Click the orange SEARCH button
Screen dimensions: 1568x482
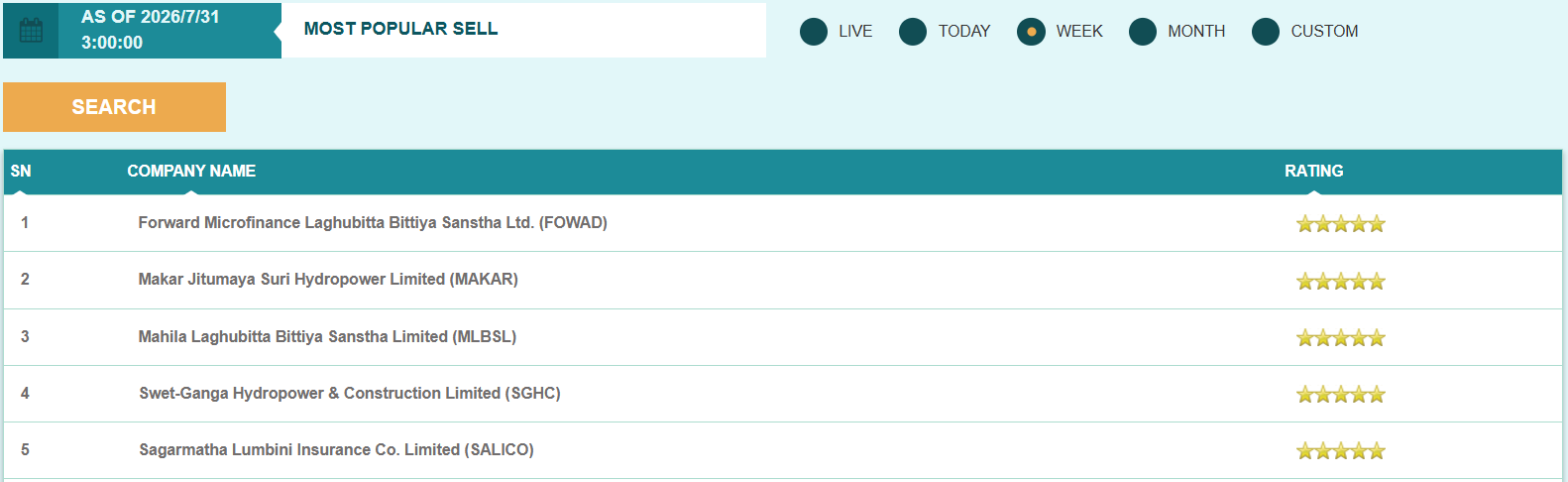[114, 107]
